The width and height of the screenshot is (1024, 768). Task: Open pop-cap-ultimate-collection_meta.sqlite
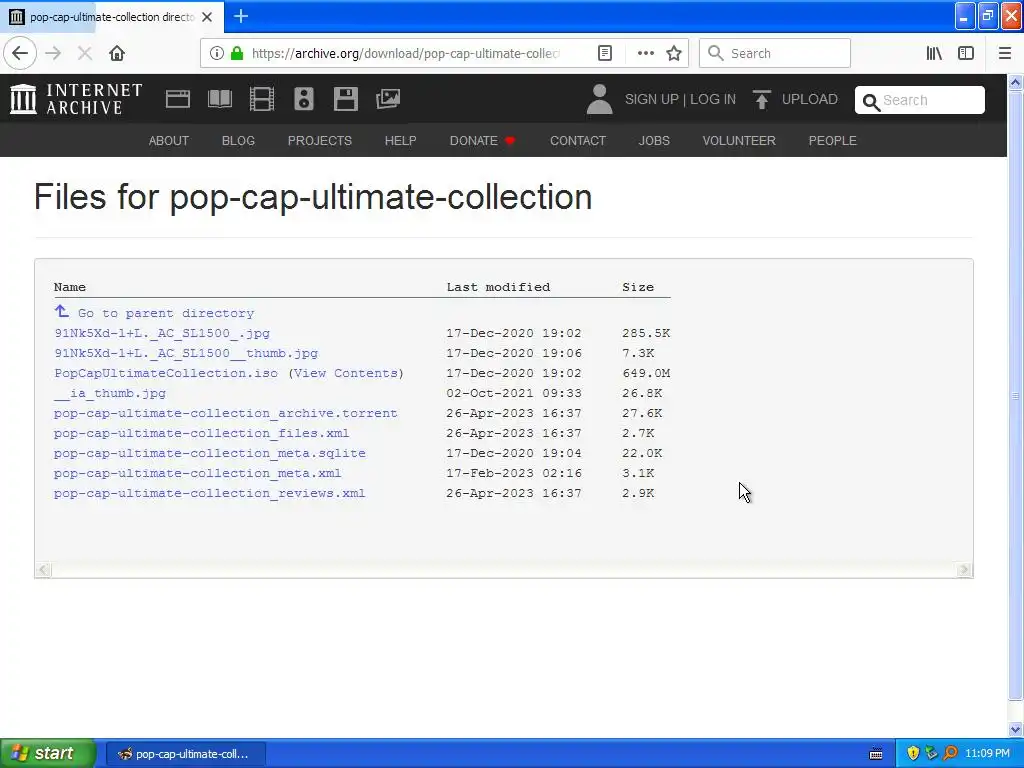point(210,453)
